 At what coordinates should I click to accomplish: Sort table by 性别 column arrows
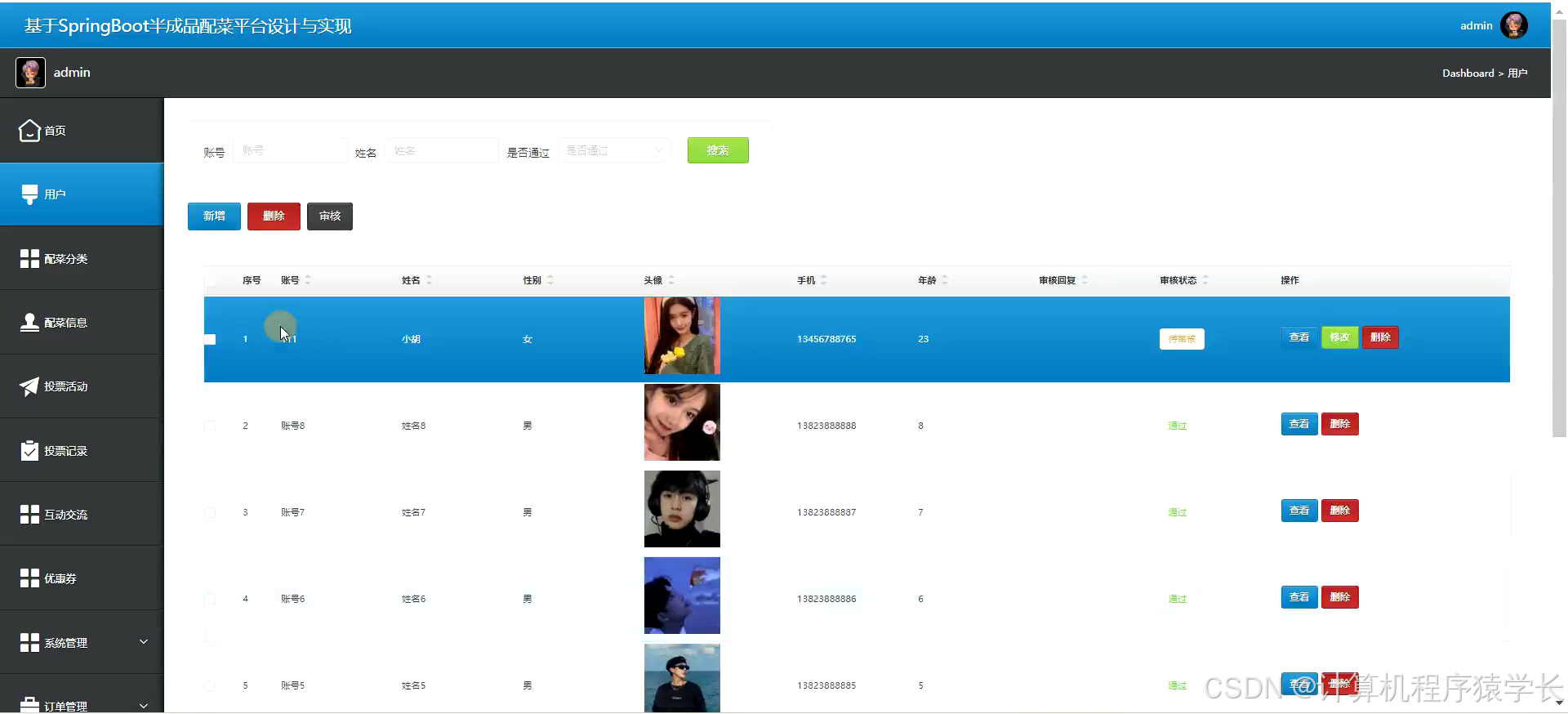(550, 280)
